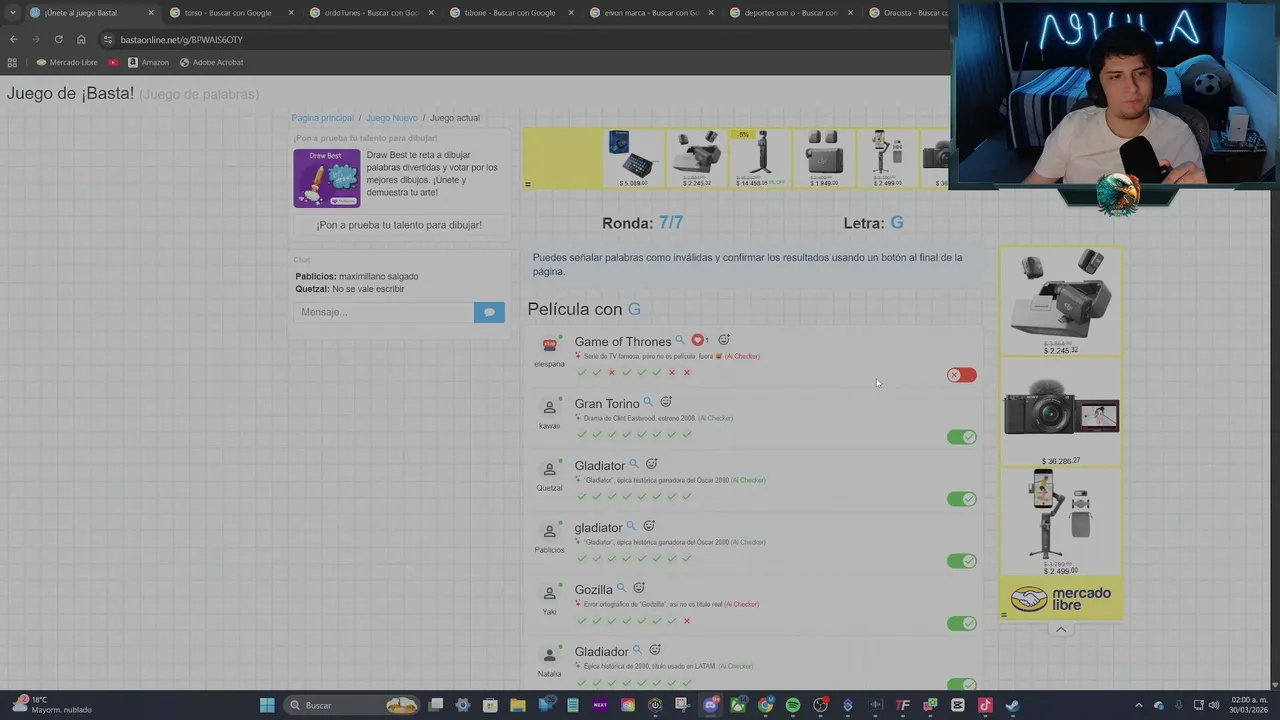This screenshot has height=720, width=1280.
Task: Search 'Gran Torino' with magnifier icon
Action: [648, 402]
